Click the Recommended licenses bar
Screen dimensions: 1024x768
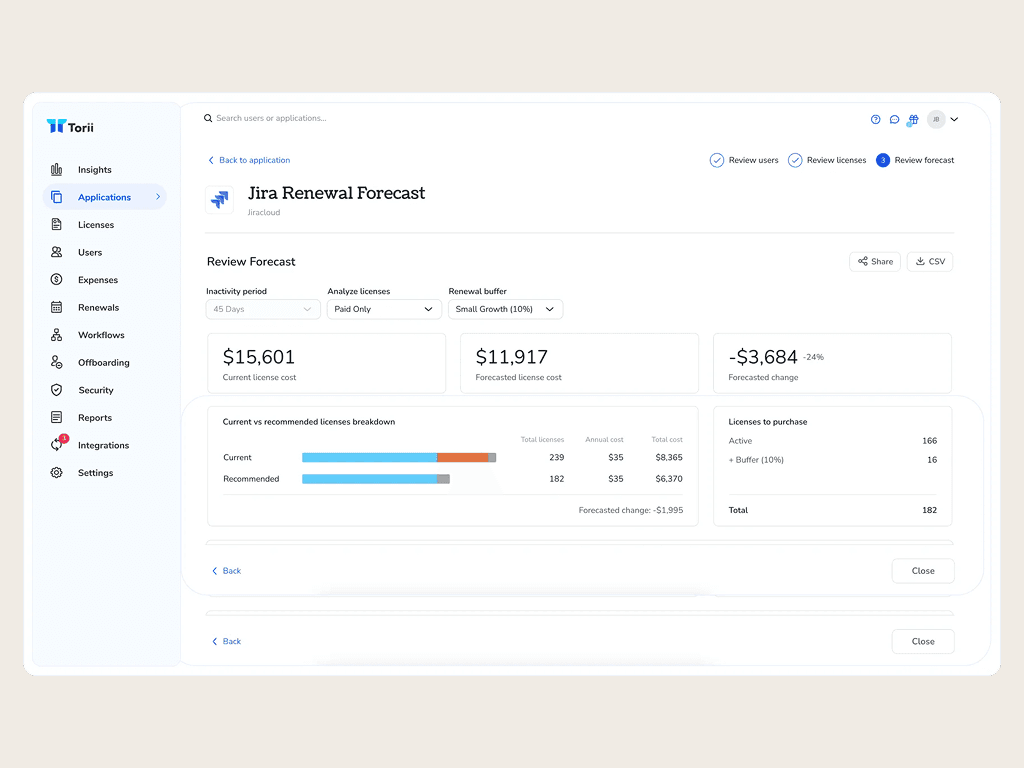(x=376, y=479)
